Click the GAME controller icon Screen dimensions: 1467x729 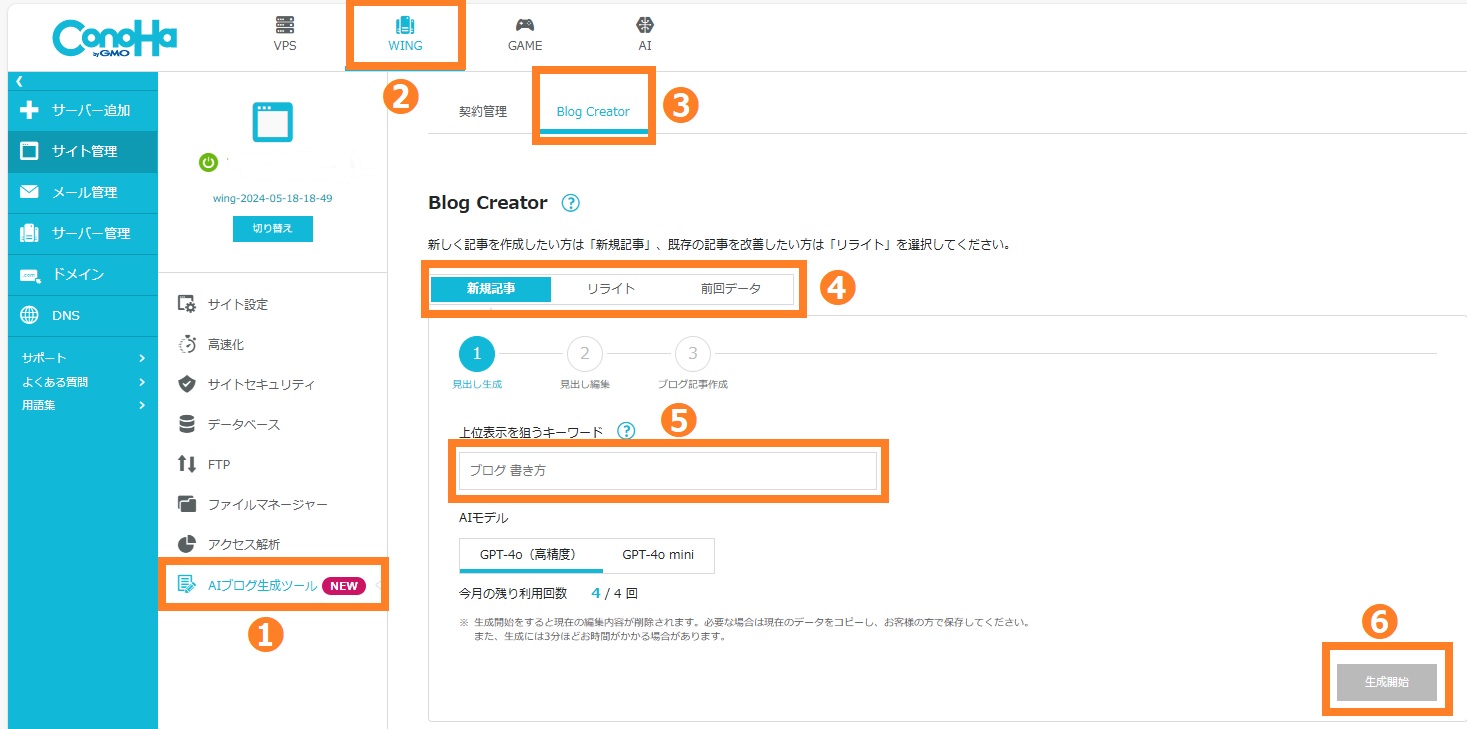coord(525,24)
